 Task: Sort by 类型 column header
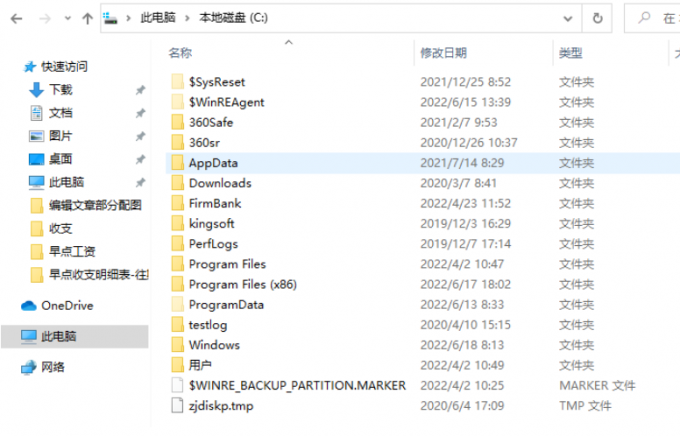click(x=570, y=53)
